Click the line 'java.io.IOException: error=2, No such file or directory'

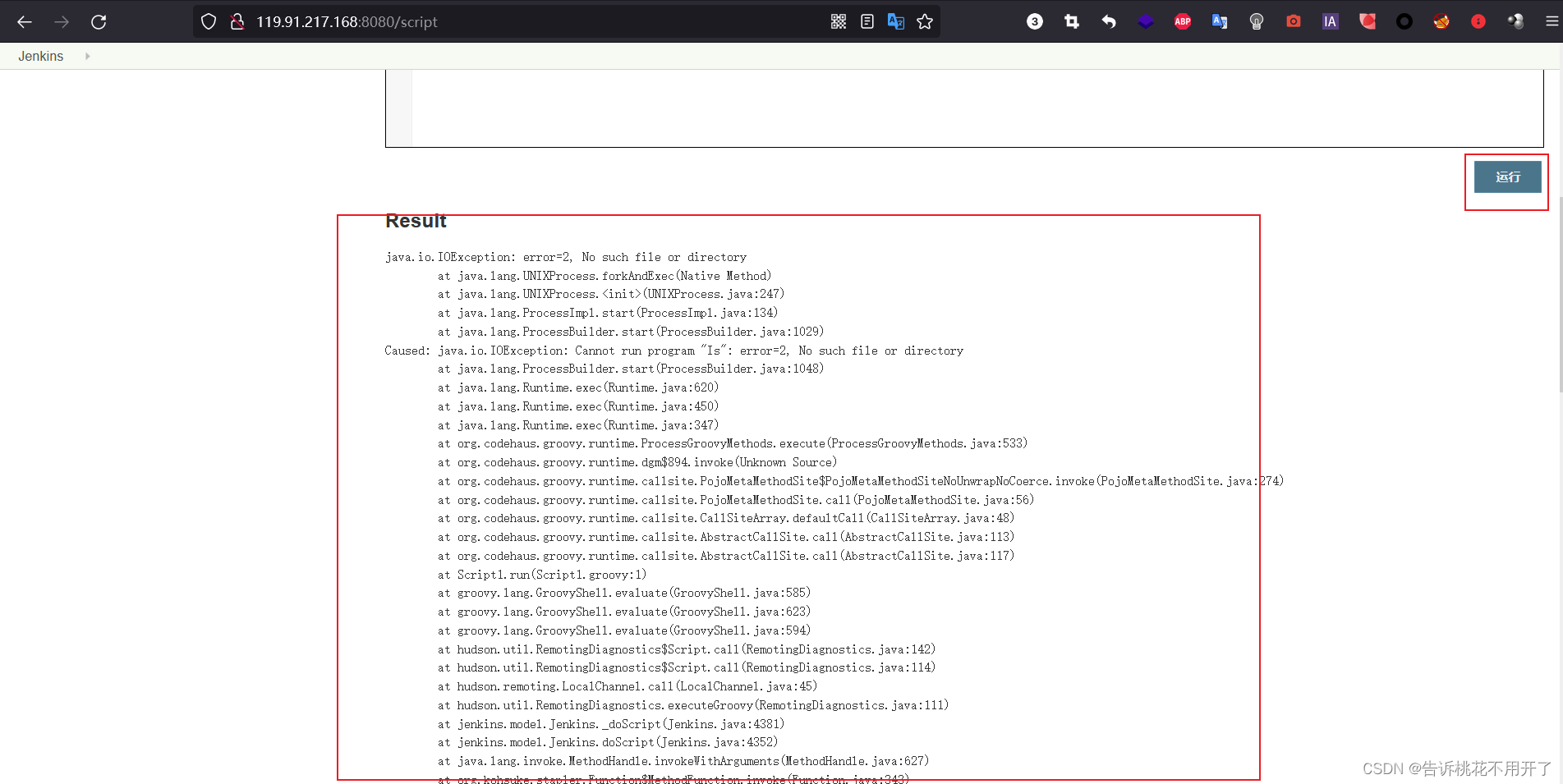[x=566, y=257]
